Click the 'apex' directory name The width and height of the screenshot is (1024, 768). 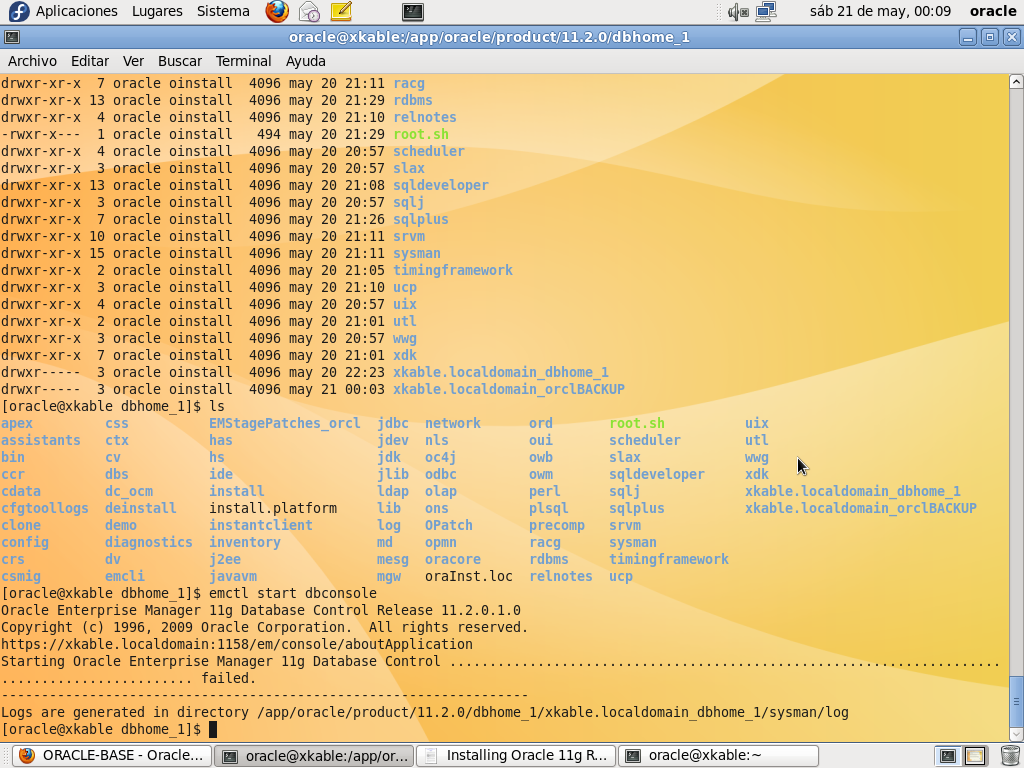[17, 423]
